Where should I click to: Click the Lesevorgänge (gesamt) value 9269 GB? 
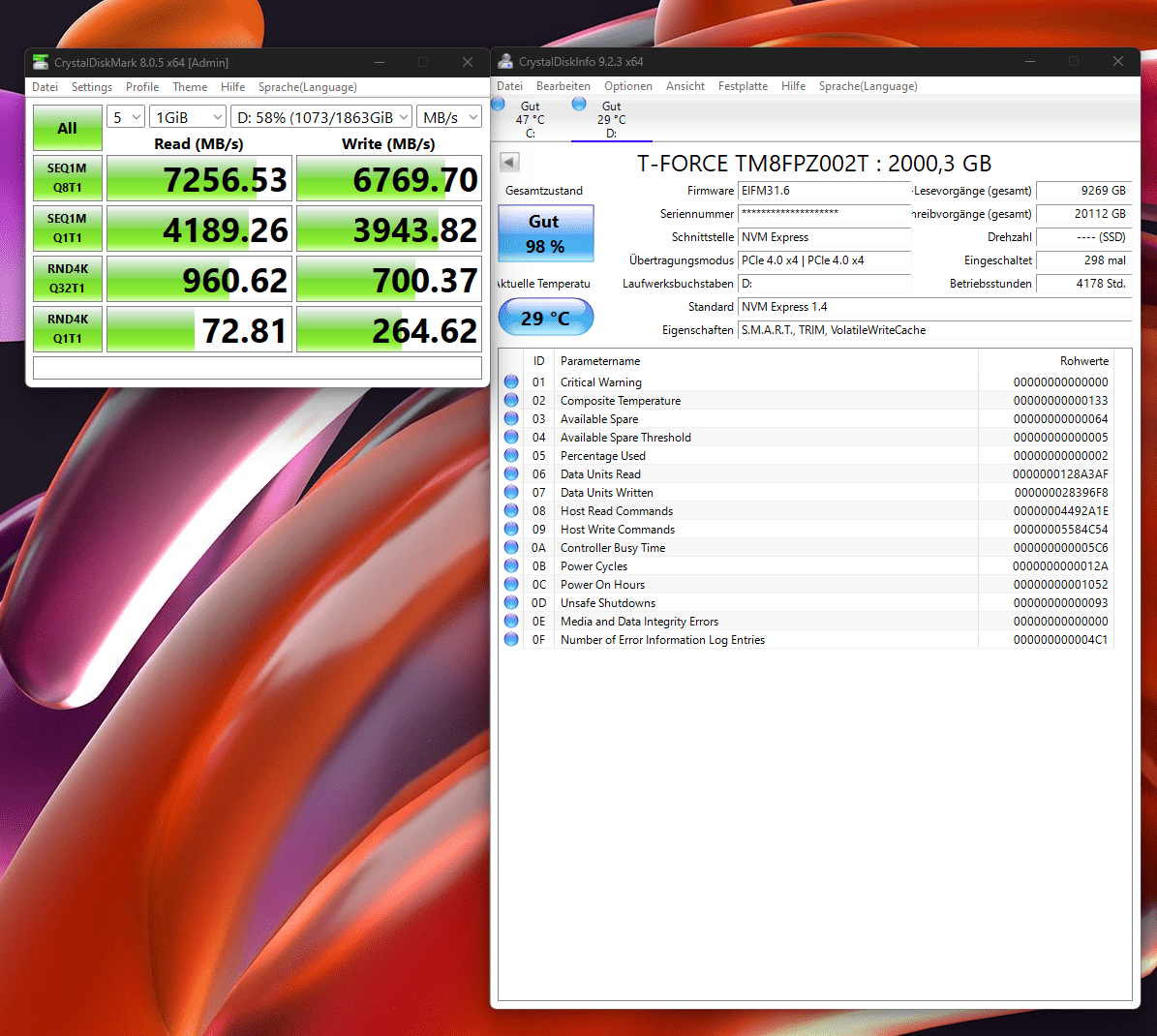[x=1083, y=191]
